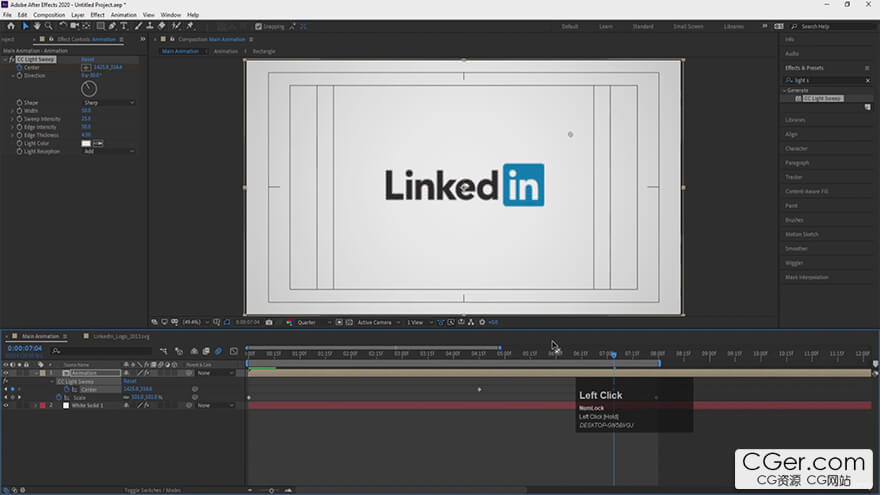Click the frame blending icon in timeline
This screenshot has height=495, width=880.
206,351
